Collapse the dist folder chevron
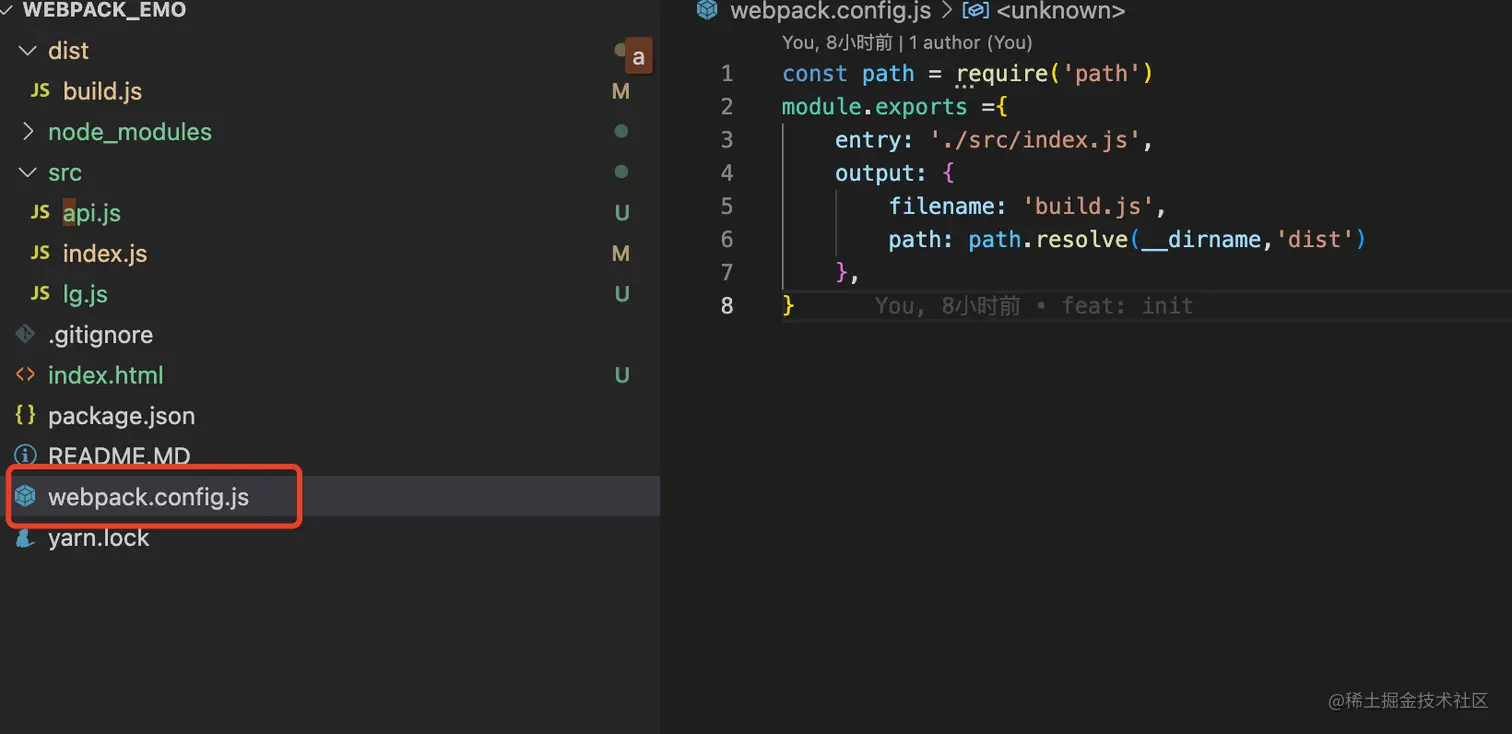Screen dimensions: 1512x734 point(27,50)
